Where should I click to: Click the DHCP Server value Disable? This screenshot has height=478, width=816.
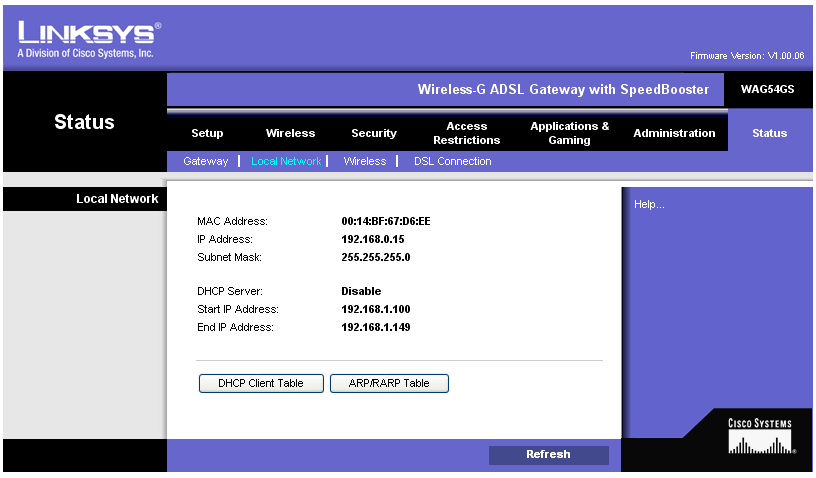pyautogui.click(x=361, y=291)
